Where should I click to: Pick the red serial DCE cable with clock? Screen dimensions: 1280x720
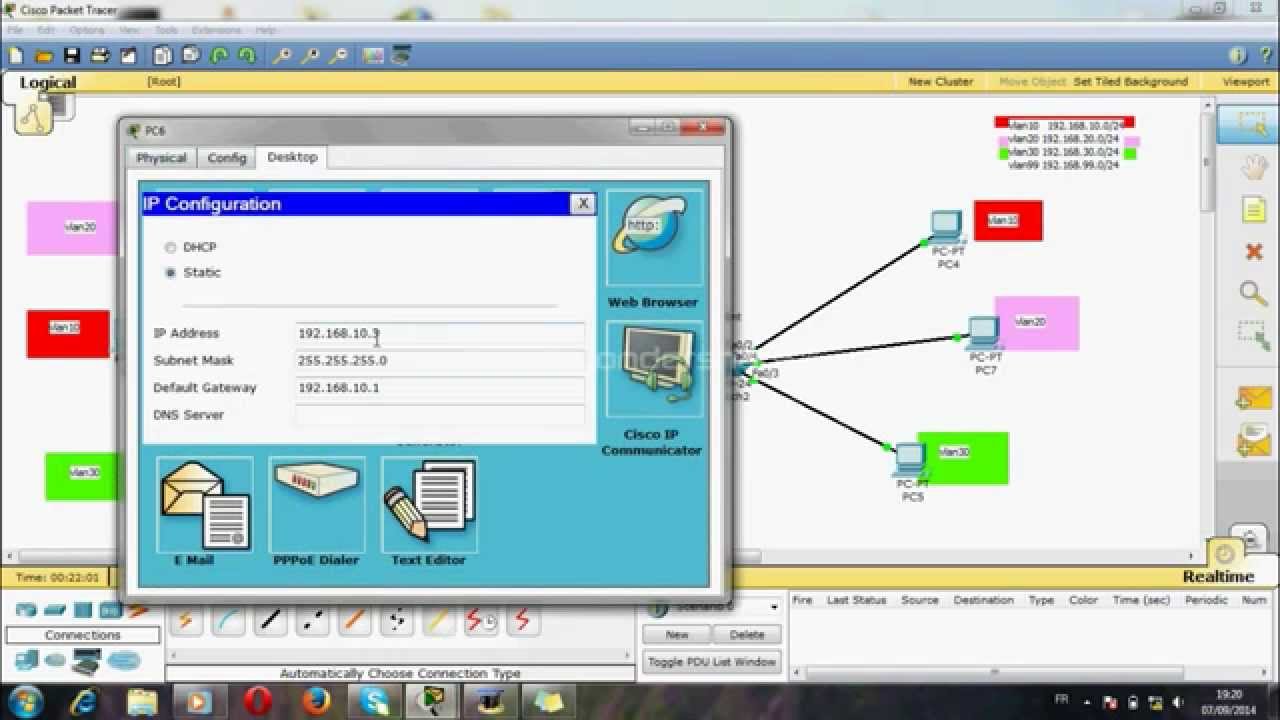(483, 621)
